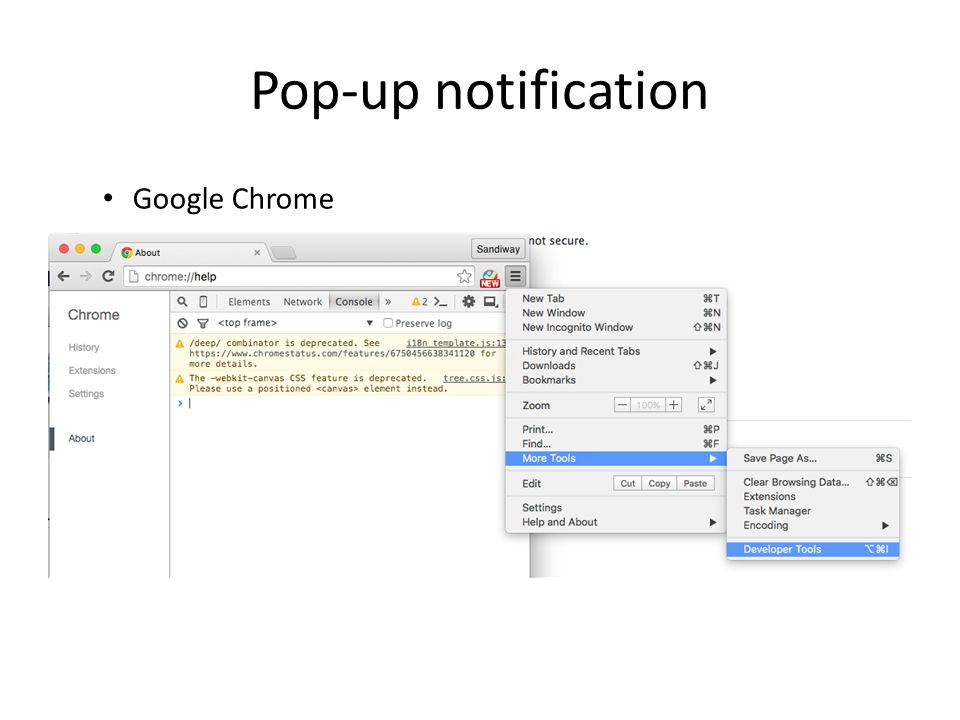
Task: Click the browser forward arrow
Action: (86, 276)
